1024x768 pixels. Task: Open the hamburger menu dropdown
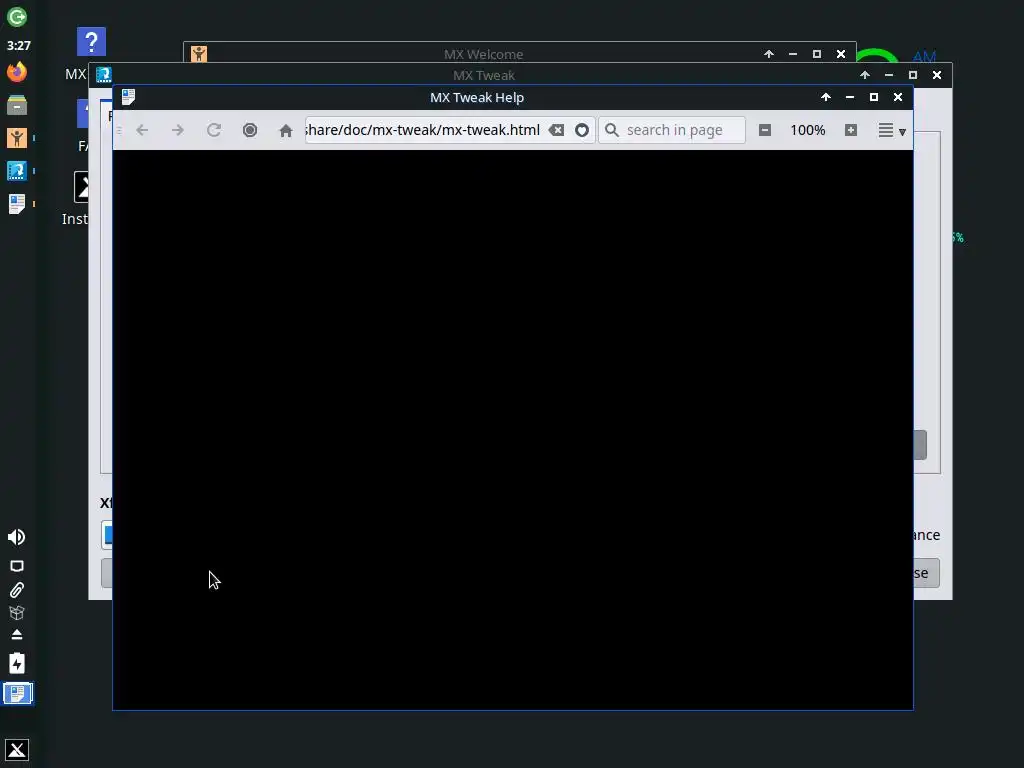(x=891, y=130)
